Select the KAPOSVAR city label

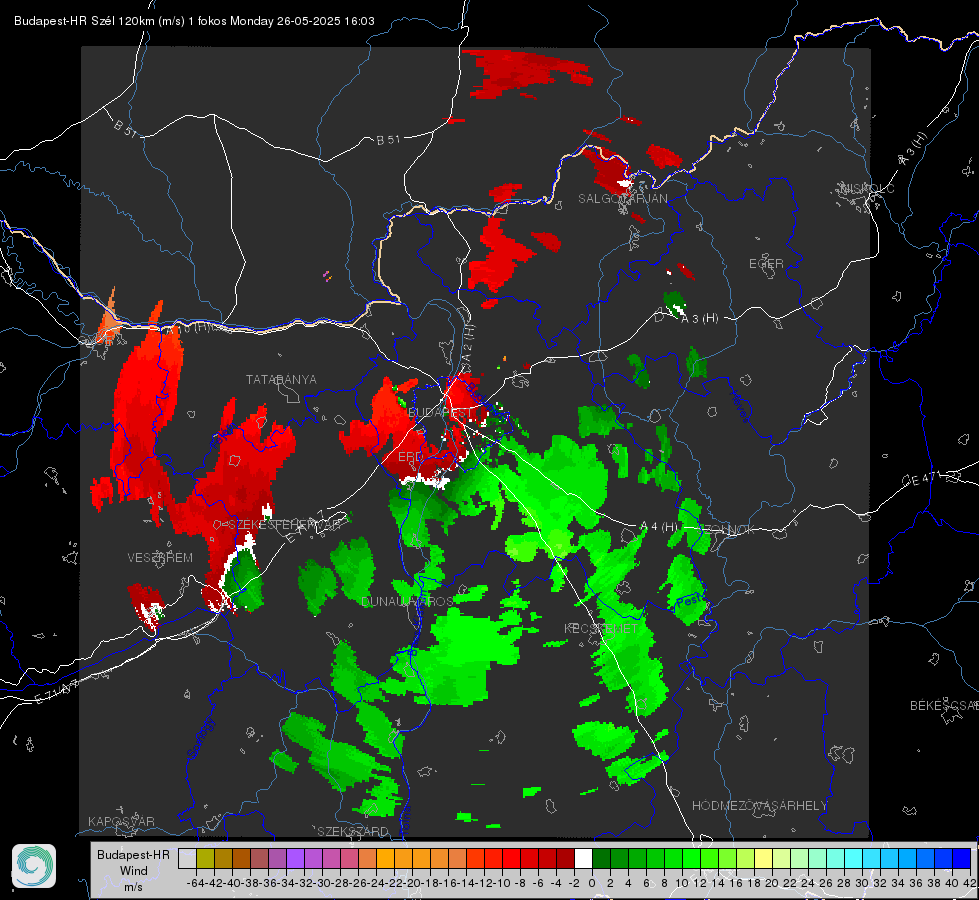click(x=121, y=821)
